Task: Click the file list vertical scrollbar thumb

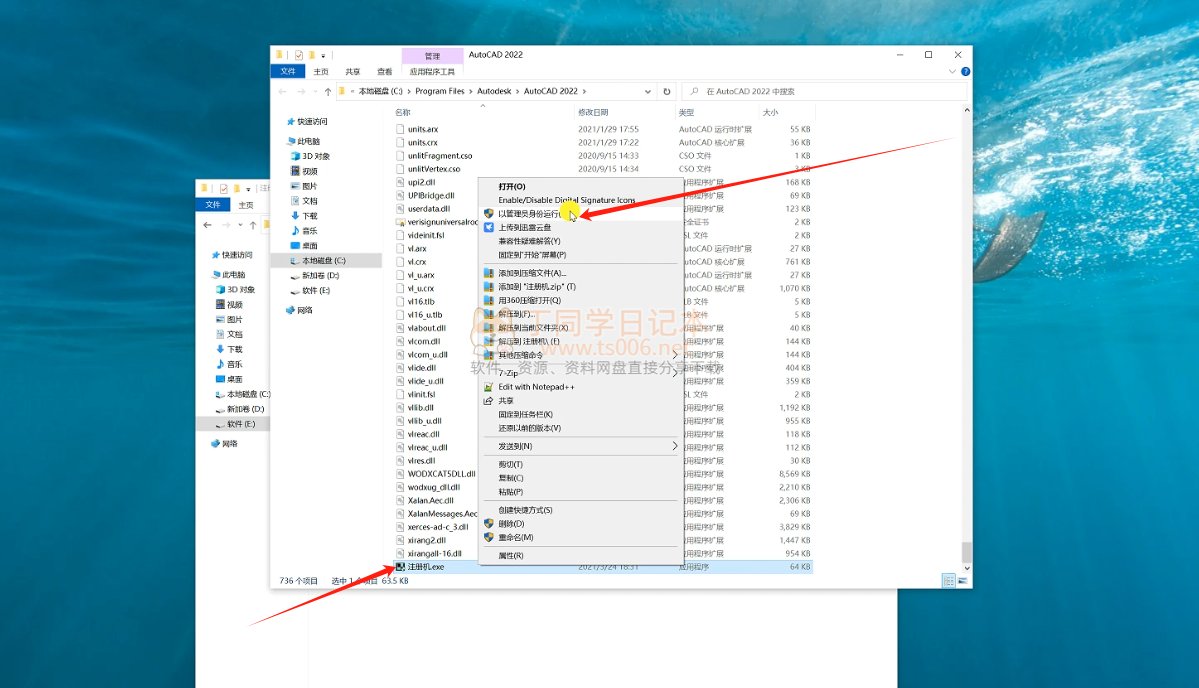Action: [965, 552]
